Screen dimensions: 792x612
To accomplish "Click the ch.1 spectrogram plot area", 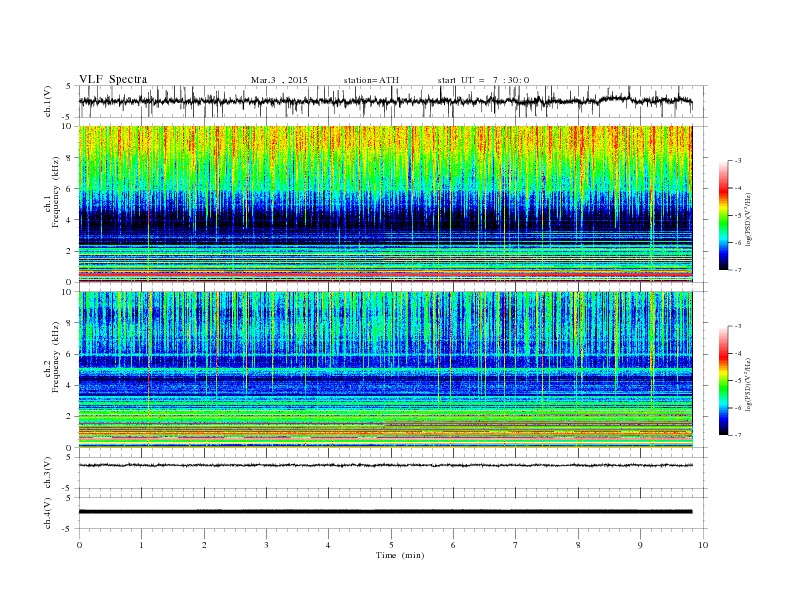I will coord(385,204).
